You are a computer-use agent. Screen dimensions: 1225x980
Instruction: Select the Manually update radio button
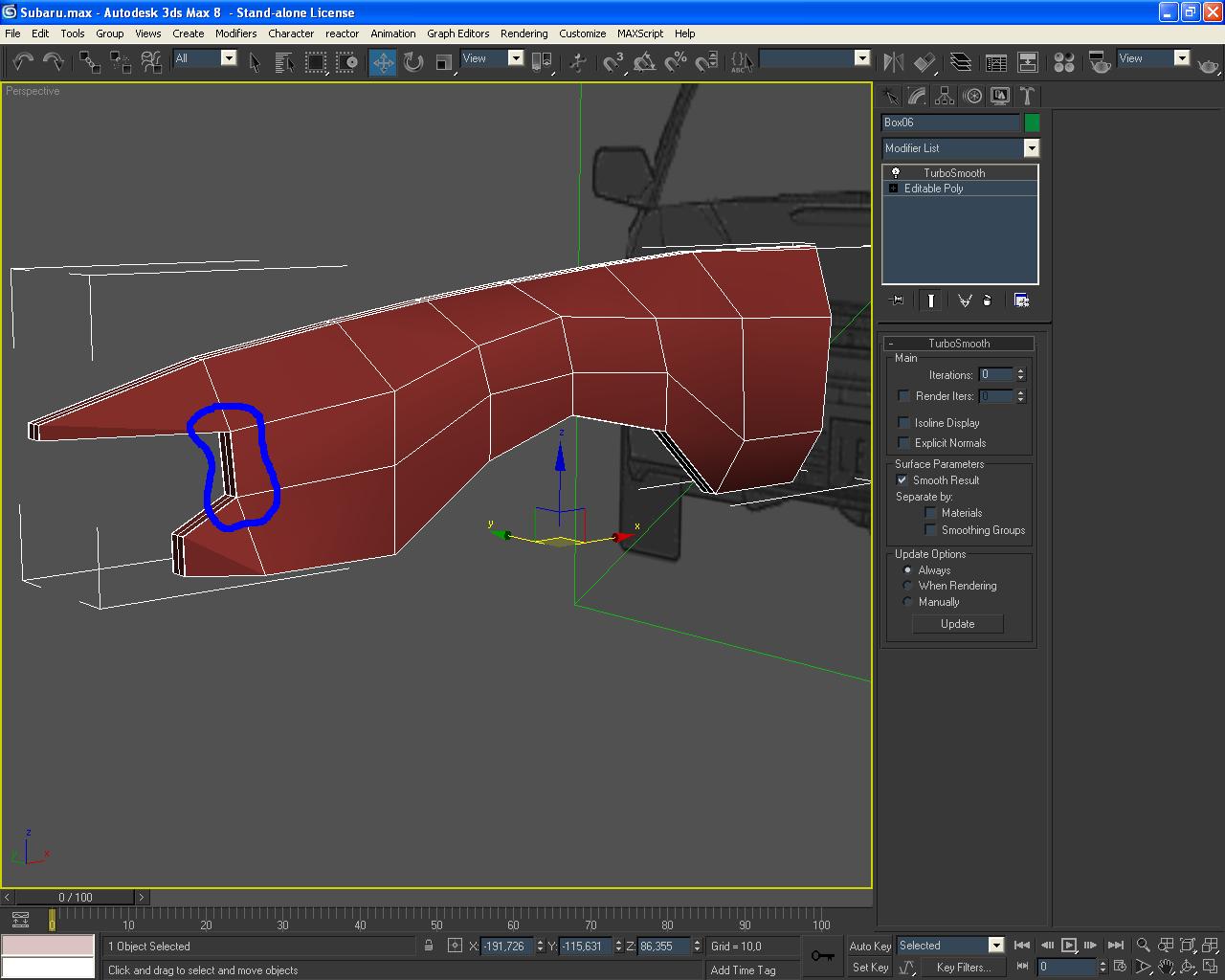click(x=908, y=602)
